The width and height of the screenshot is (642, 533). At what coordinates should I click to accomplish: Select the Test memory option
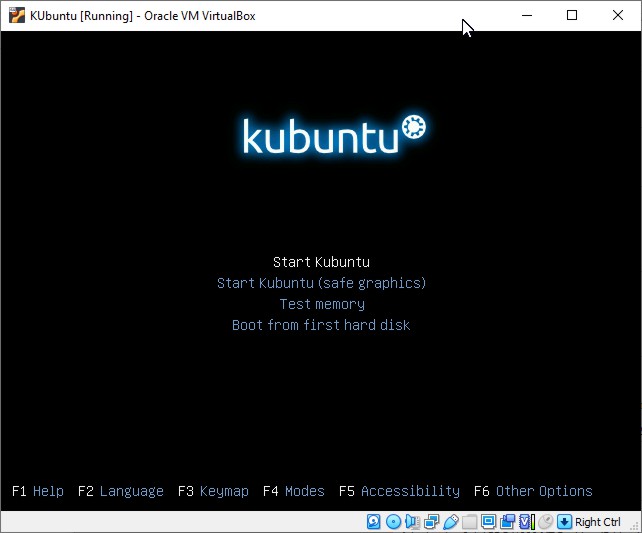click(322, 304)
